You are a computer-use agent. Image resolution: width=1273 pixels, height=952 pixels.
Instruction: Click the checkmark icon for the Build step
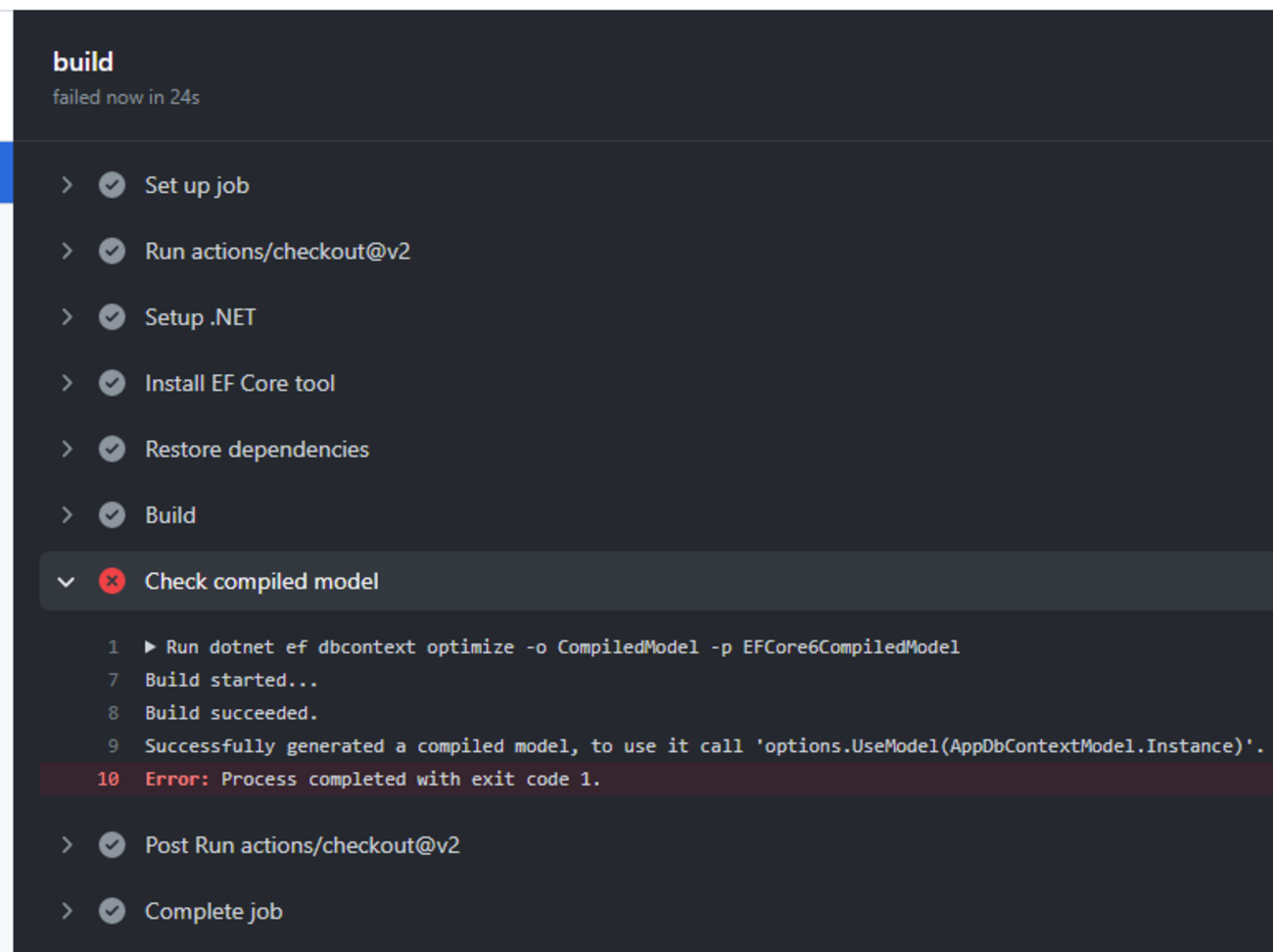click(112, 515)
